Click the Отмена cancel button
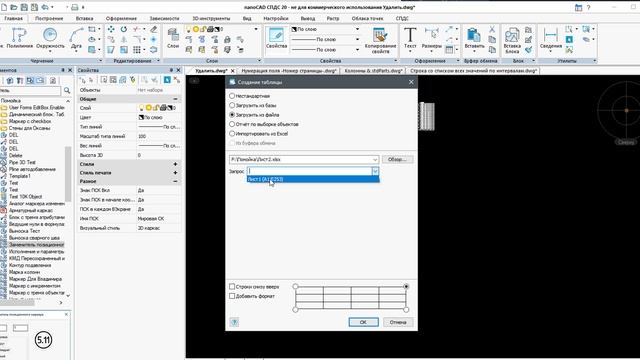The image size is (640, 360). click(x=398, y=322)
